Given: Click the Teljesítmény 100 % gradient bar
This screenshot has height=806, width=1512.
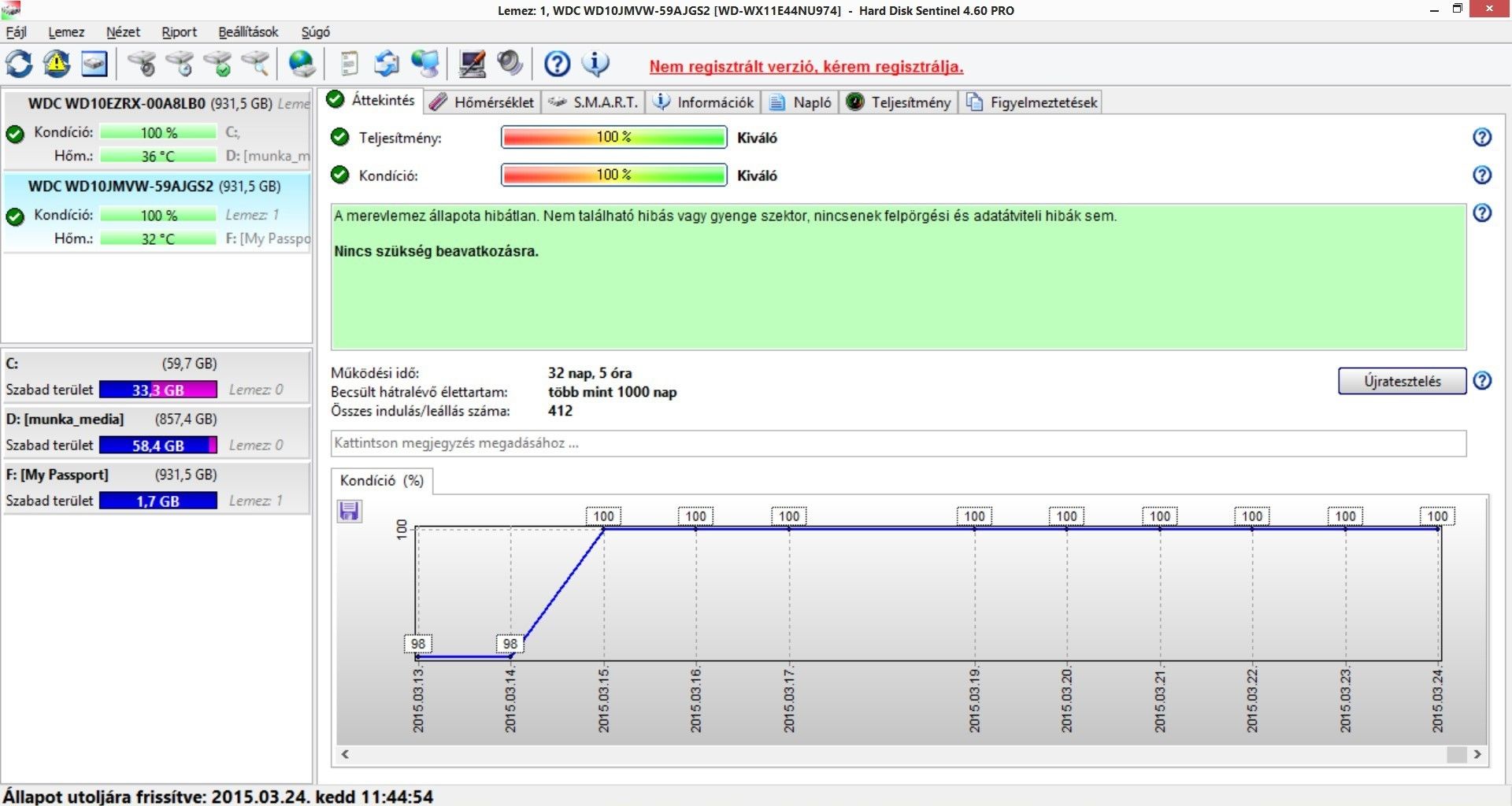Looking at the screenshot, I should tap(613, 137).
